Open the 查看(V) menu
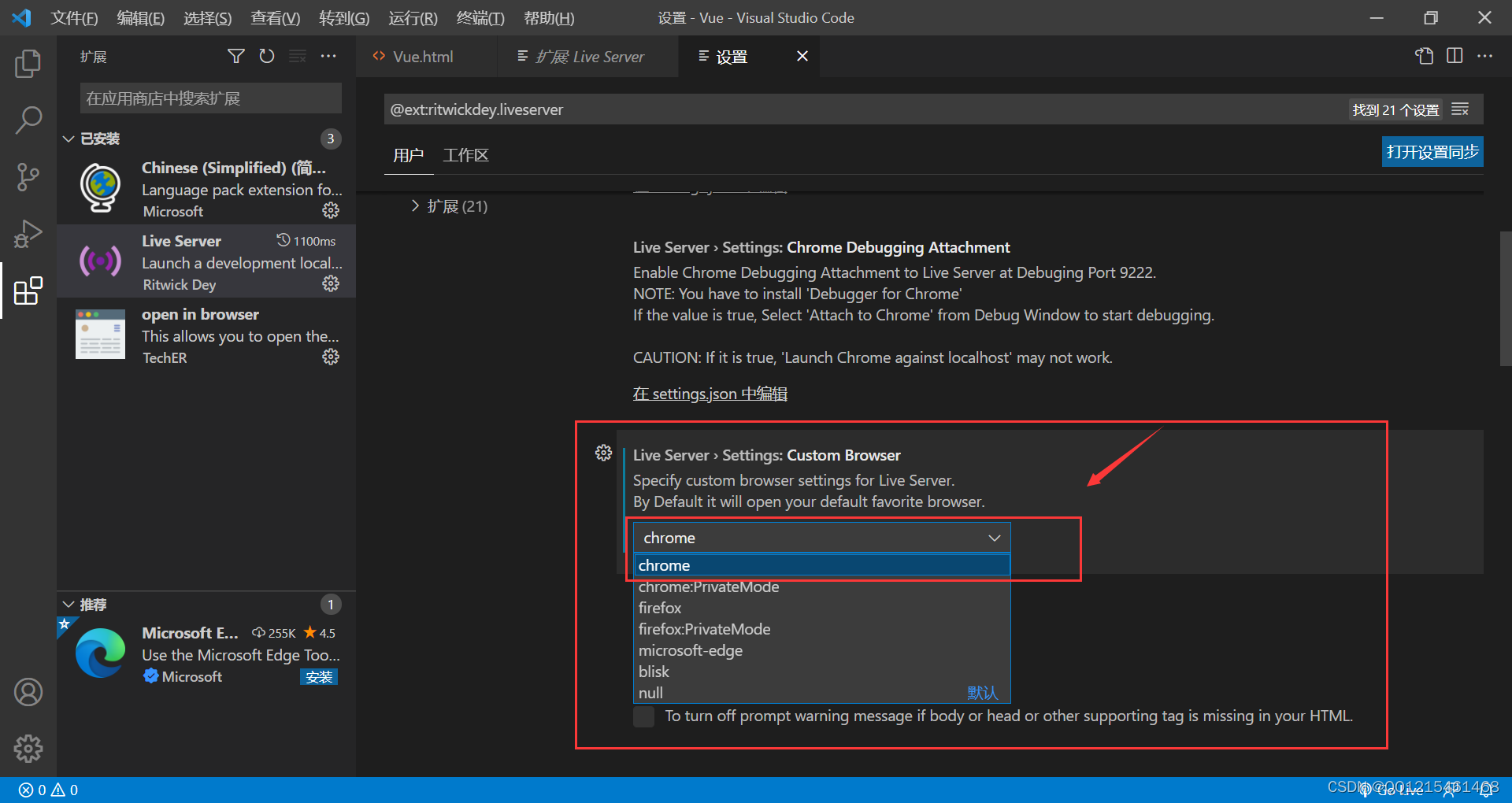Viewport: 1512px width, 803px height. coord(276,17)
